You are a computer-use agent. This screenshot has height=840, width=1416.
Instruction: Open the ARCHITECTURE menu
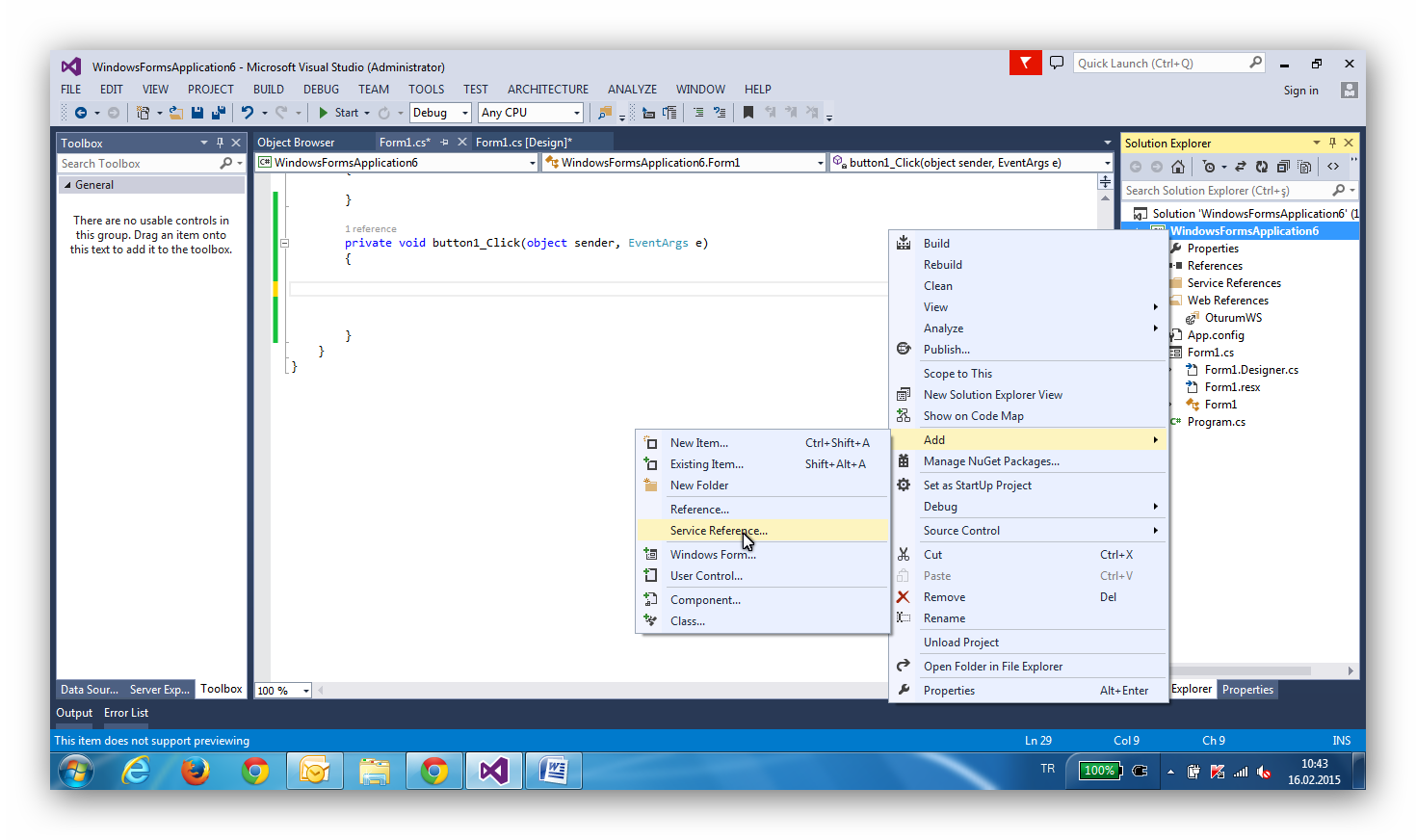pos(547,89)
